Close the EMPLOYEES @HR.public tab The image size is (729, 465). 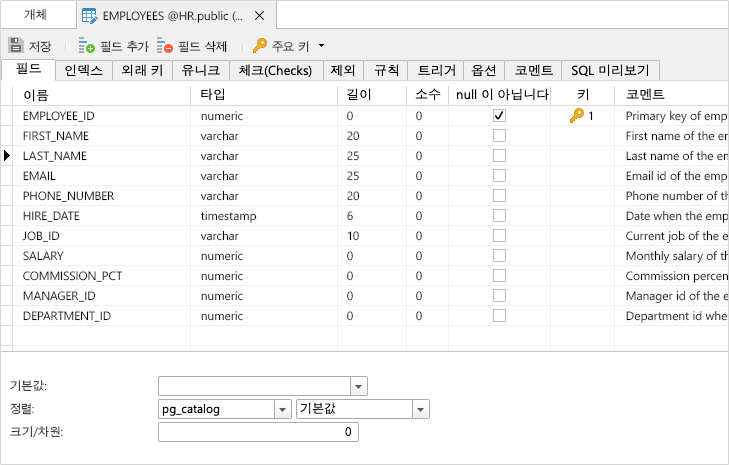click(x=260, y=16)
